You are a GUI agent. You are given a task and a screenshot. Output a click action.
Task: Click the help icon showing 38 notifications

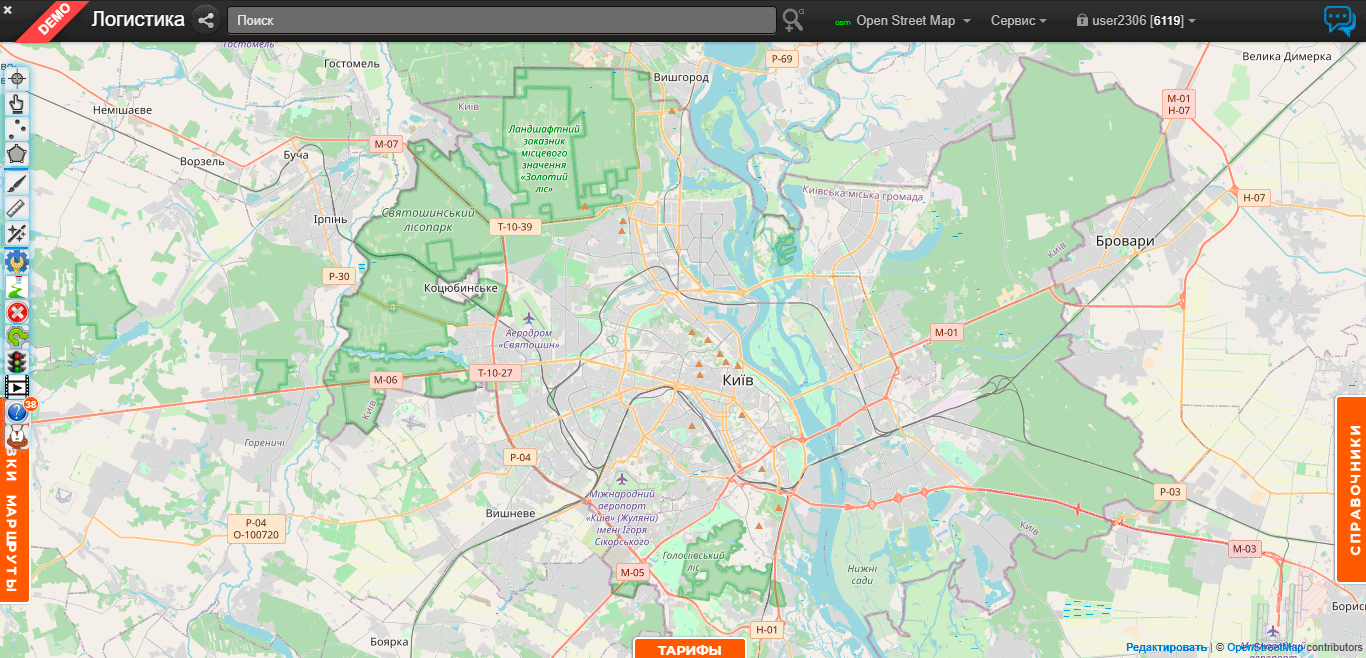tap(15, 411)
